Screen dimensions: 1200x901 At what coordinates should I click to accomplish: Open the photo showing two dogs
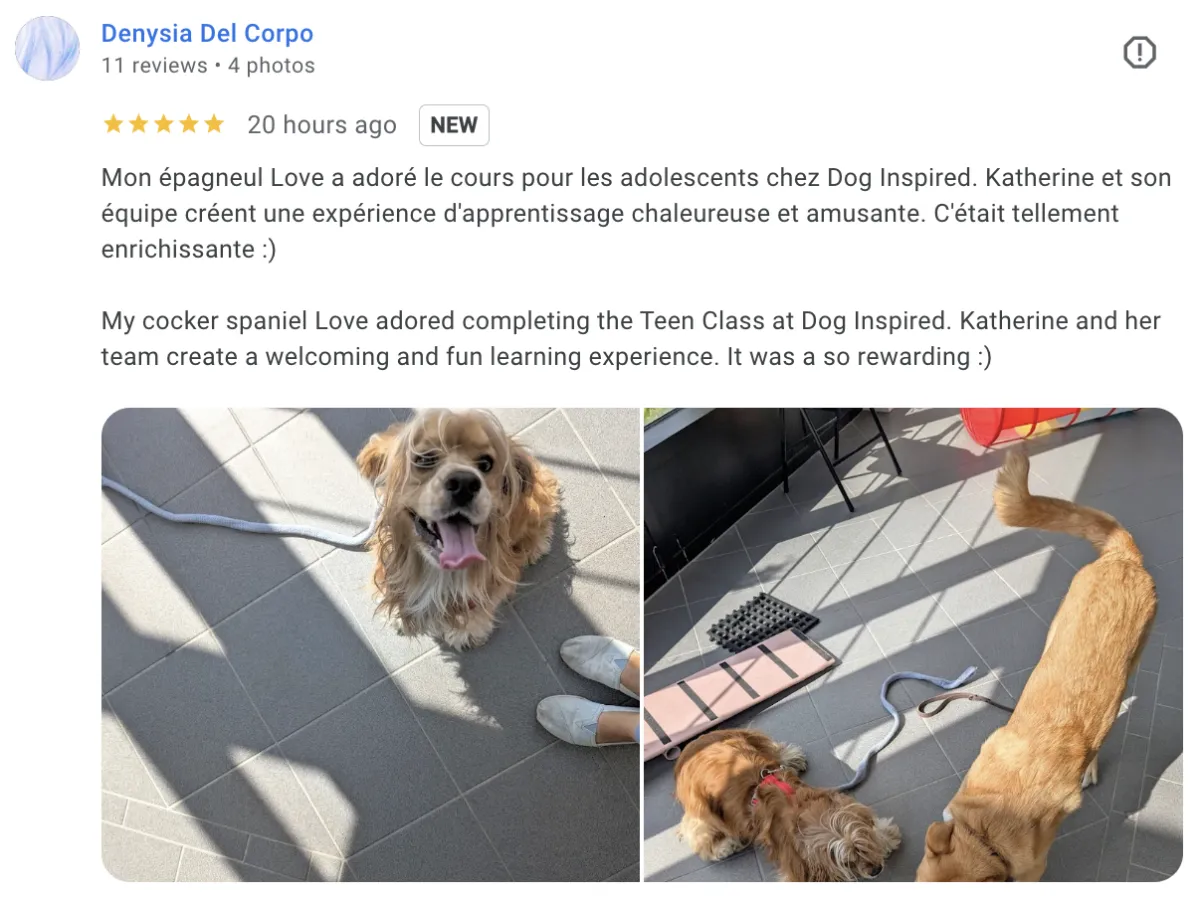913,644
